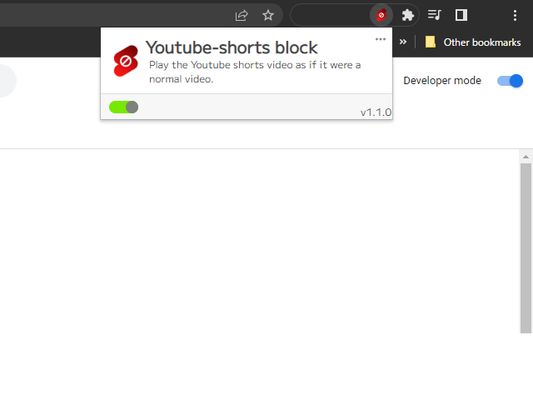This screenshot has height=400, width=533.
Task: Click the extension description text
Action: click(255, 72)
